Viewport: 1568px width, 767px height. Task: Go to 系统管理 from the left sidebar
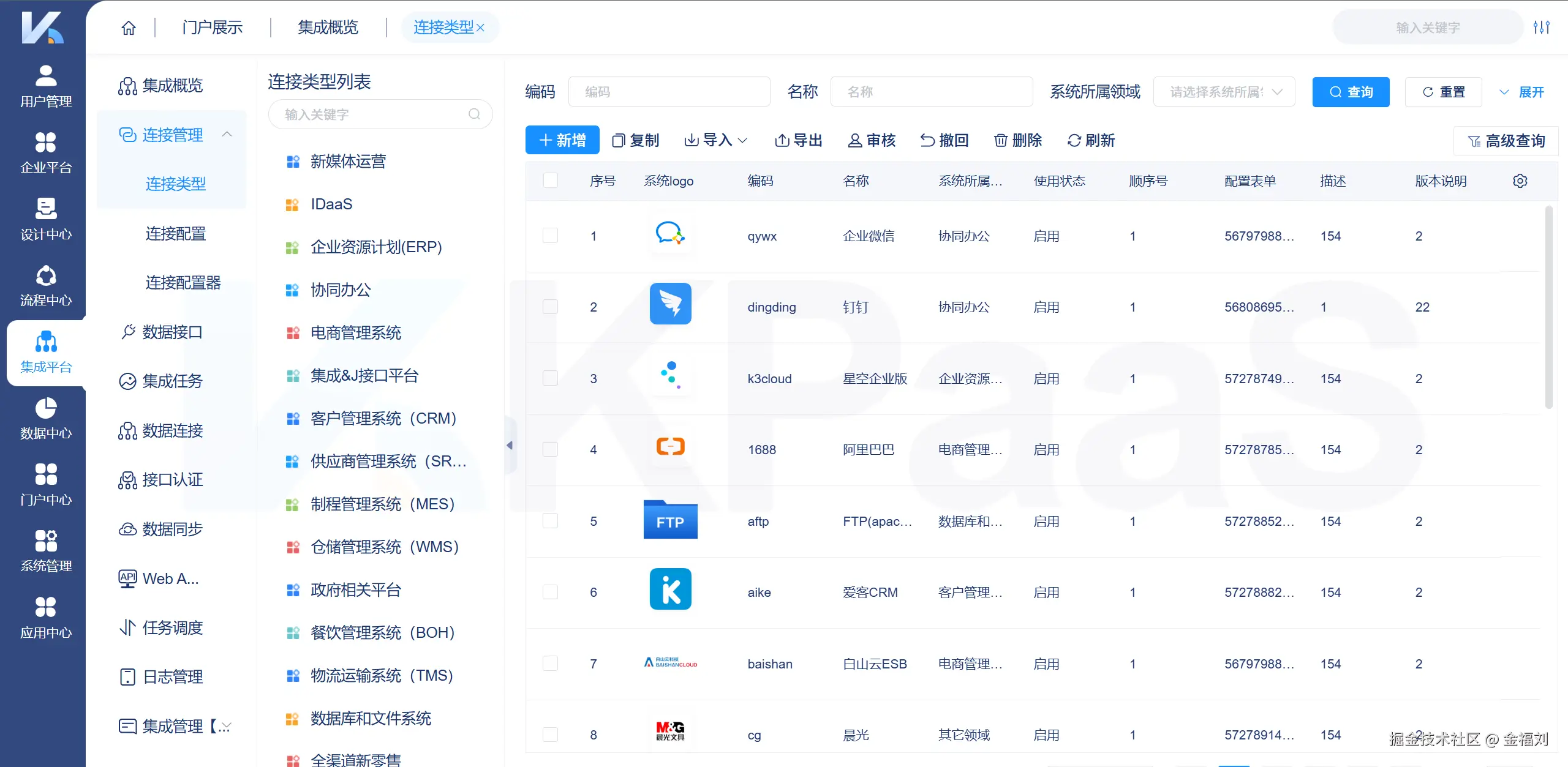[45, 550]
